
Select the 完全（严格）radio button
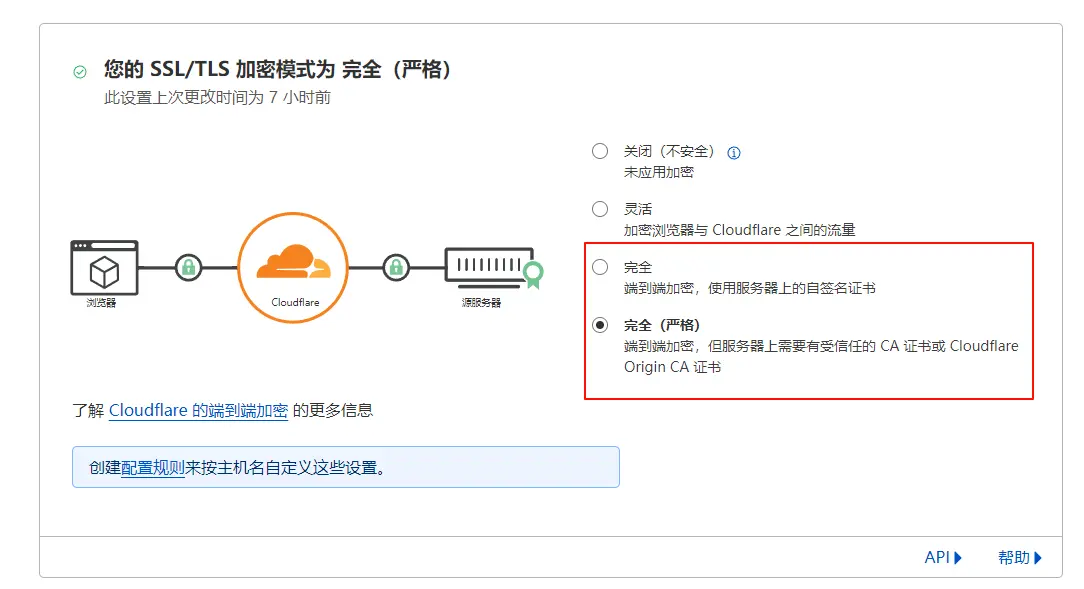600,325
